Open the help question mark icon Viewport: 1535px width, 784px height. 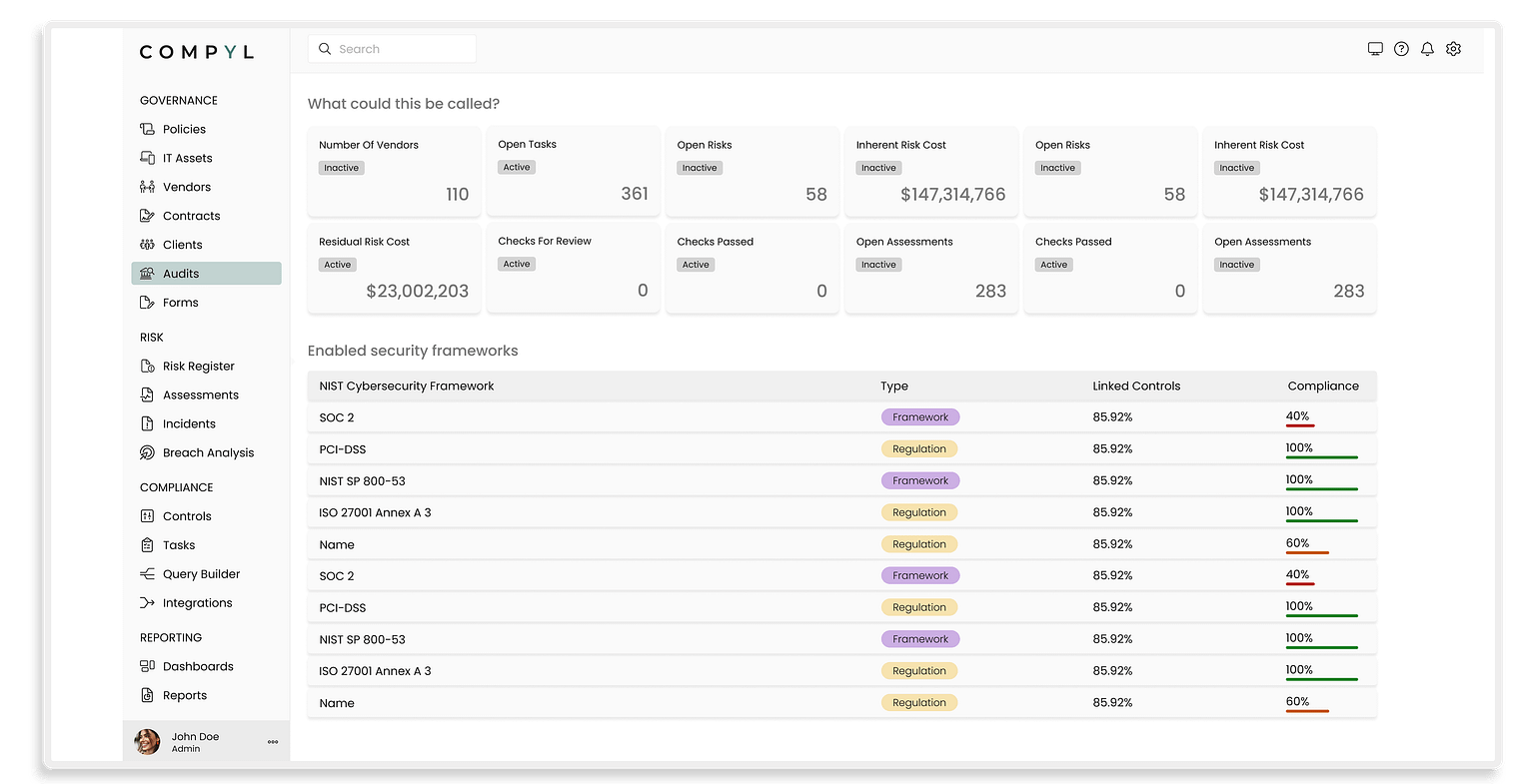click(x=1401, y=49)
